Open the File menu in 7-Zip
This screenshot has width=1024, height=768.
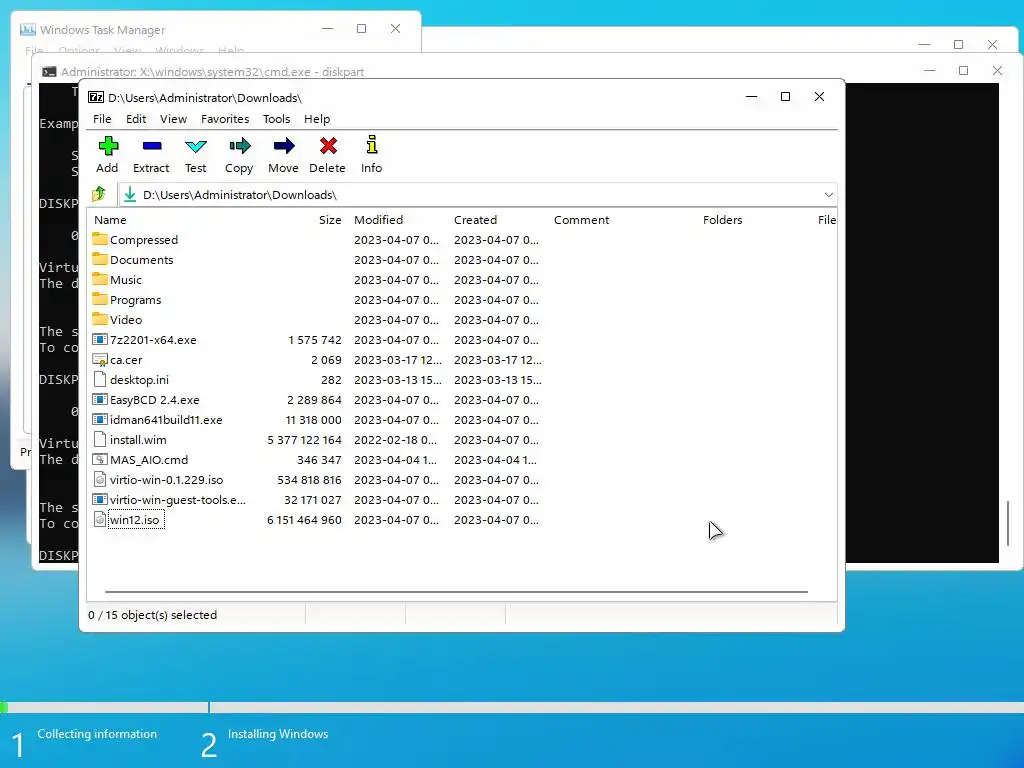(x=102, y=119)
